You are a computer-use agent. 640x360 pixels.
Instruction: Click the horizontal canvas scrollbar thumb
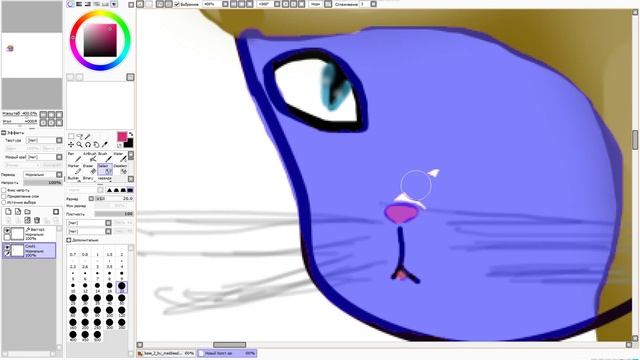click(229, 345)
